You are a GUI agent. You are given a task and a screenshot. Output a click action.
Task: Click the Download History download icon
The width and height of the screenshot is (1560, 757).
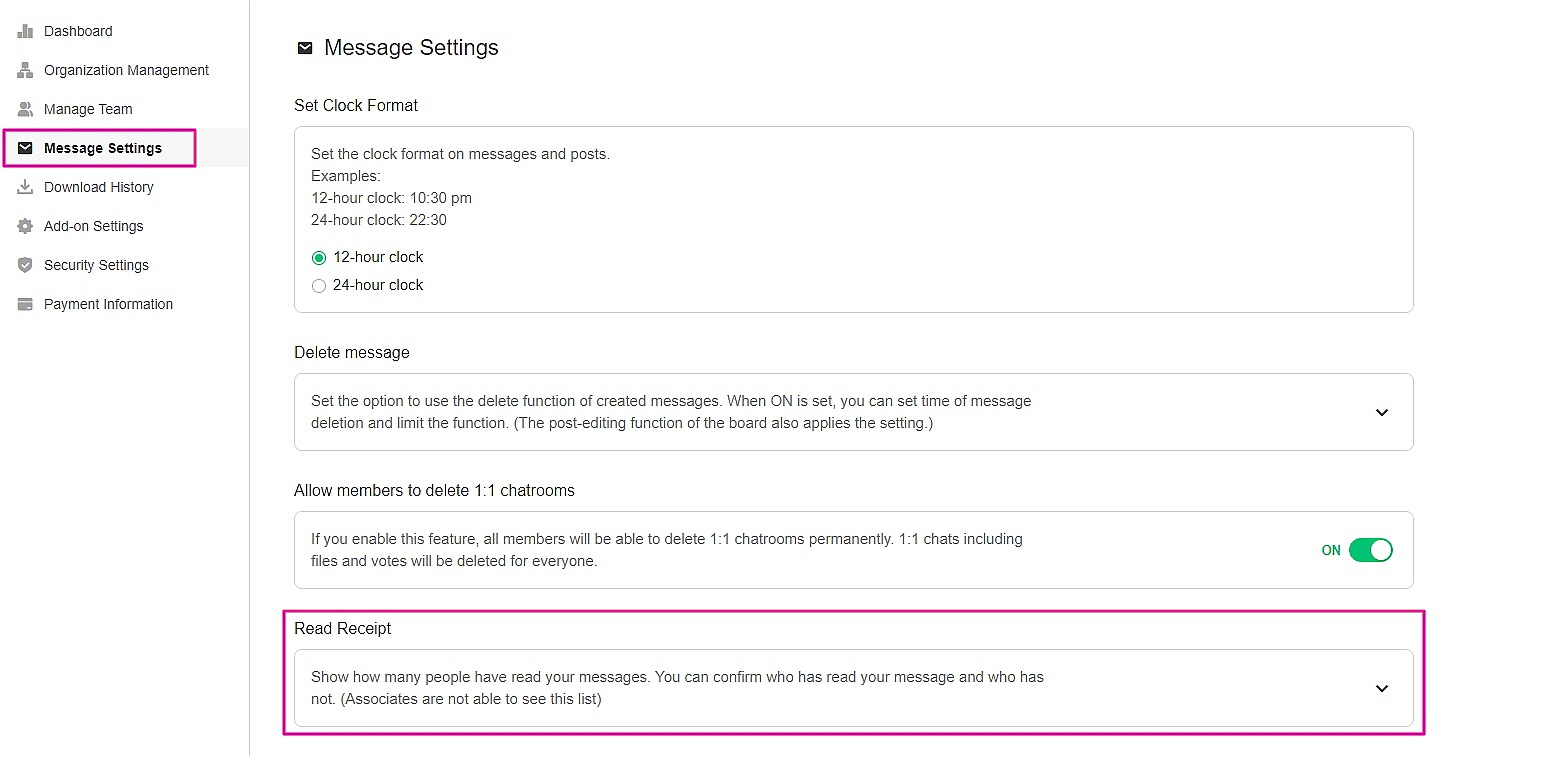point(25,187)
